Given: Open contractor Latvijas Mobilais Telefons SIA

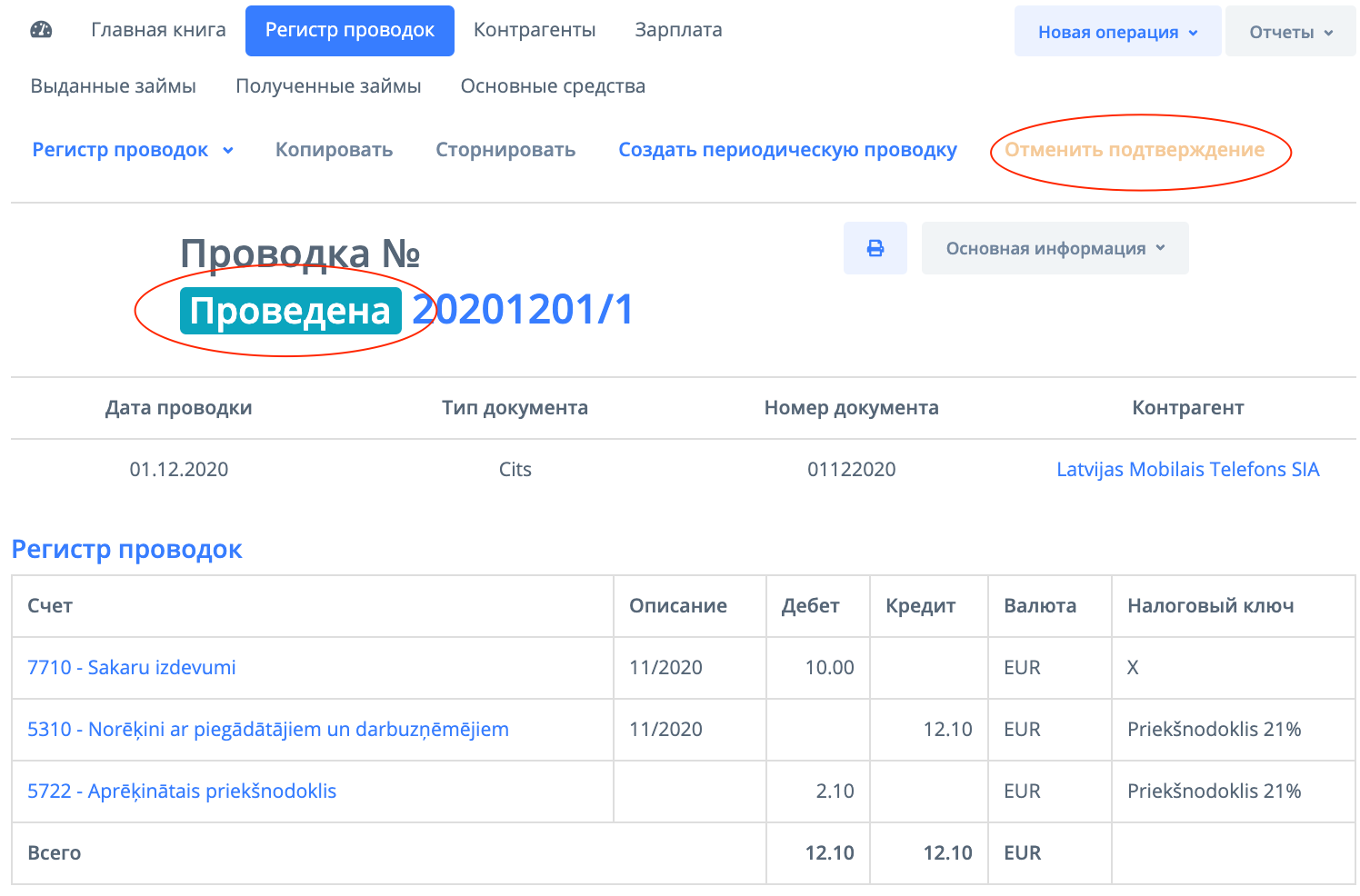Looking at the screenshot, I should pyautogui.click(x=1188, y=470).
